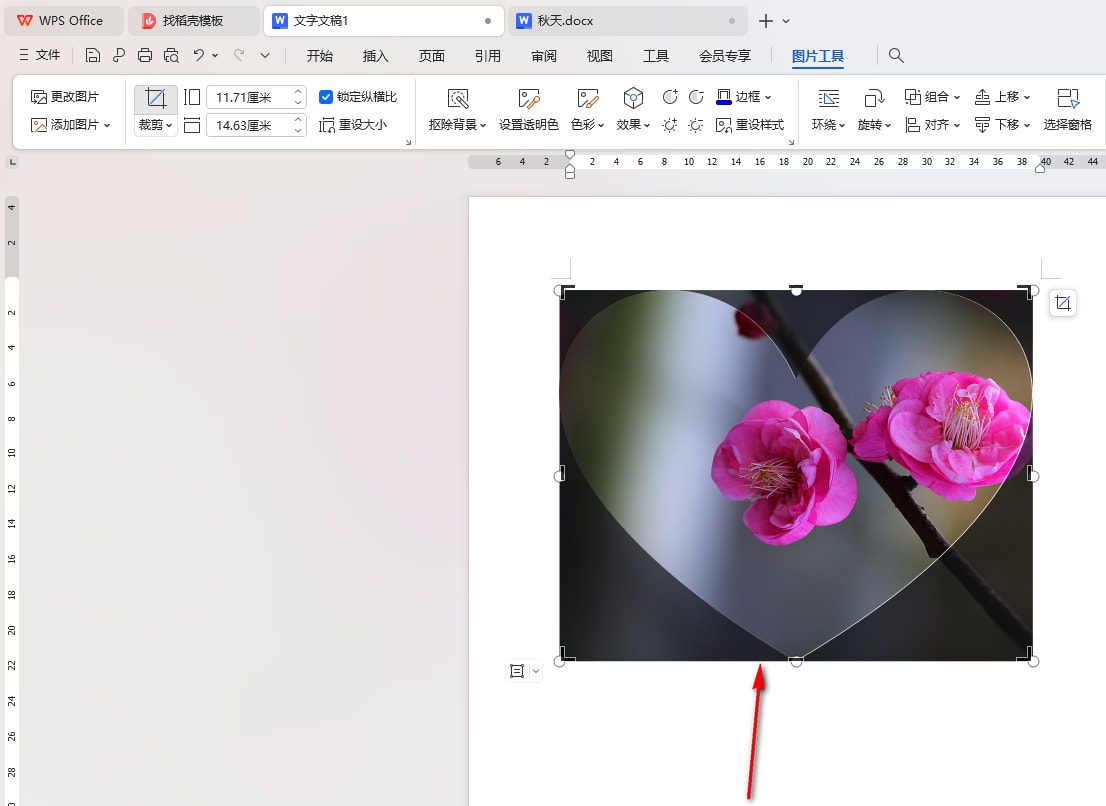Uncheck 锁定纵横比 (Lock aspect ratio)
This screenshot has height=806, width=1106.
click(326, 97)
